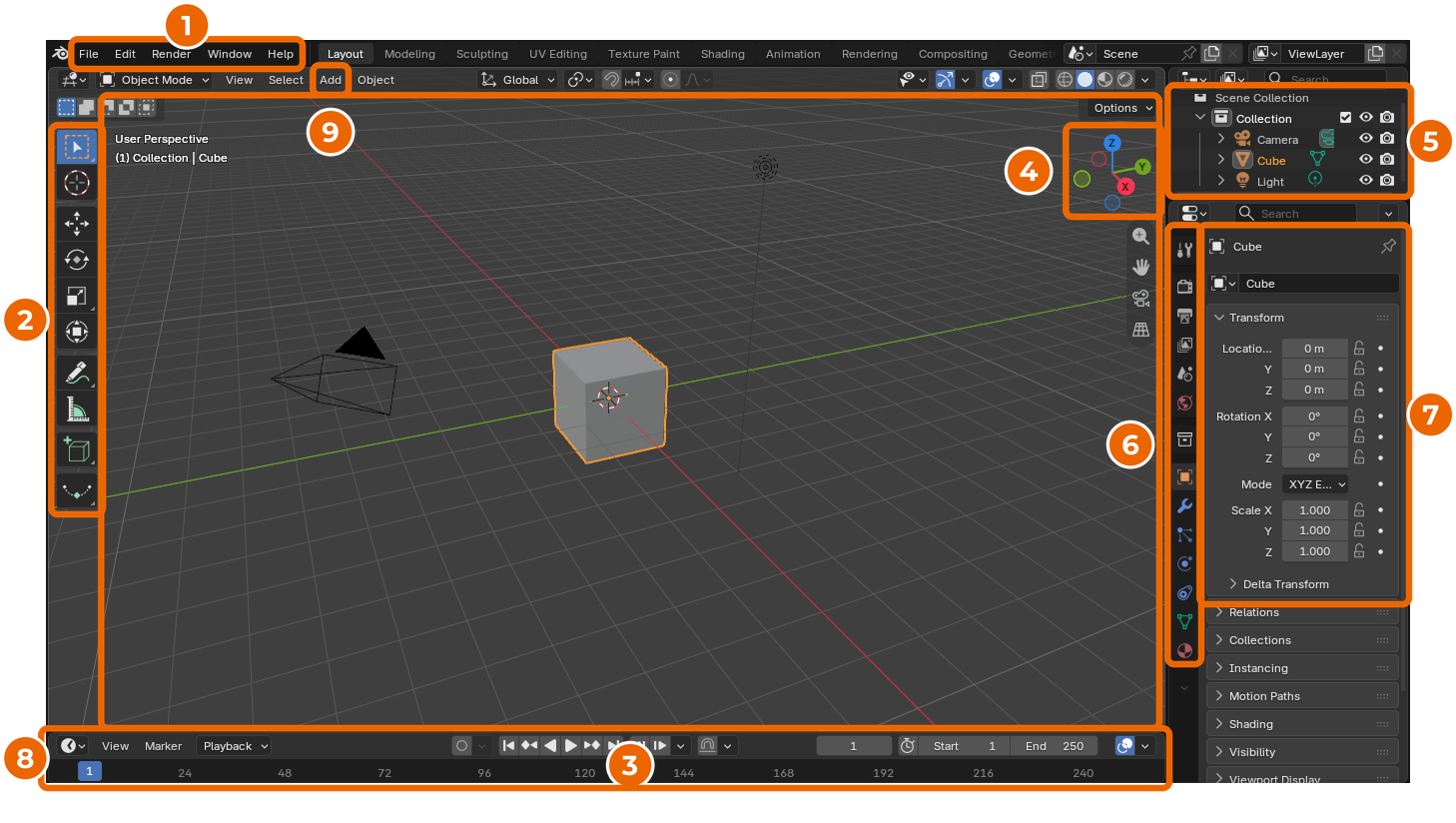Pick the Annotate pencil tool
1456x823 pixels.
(x=77, y=373)
